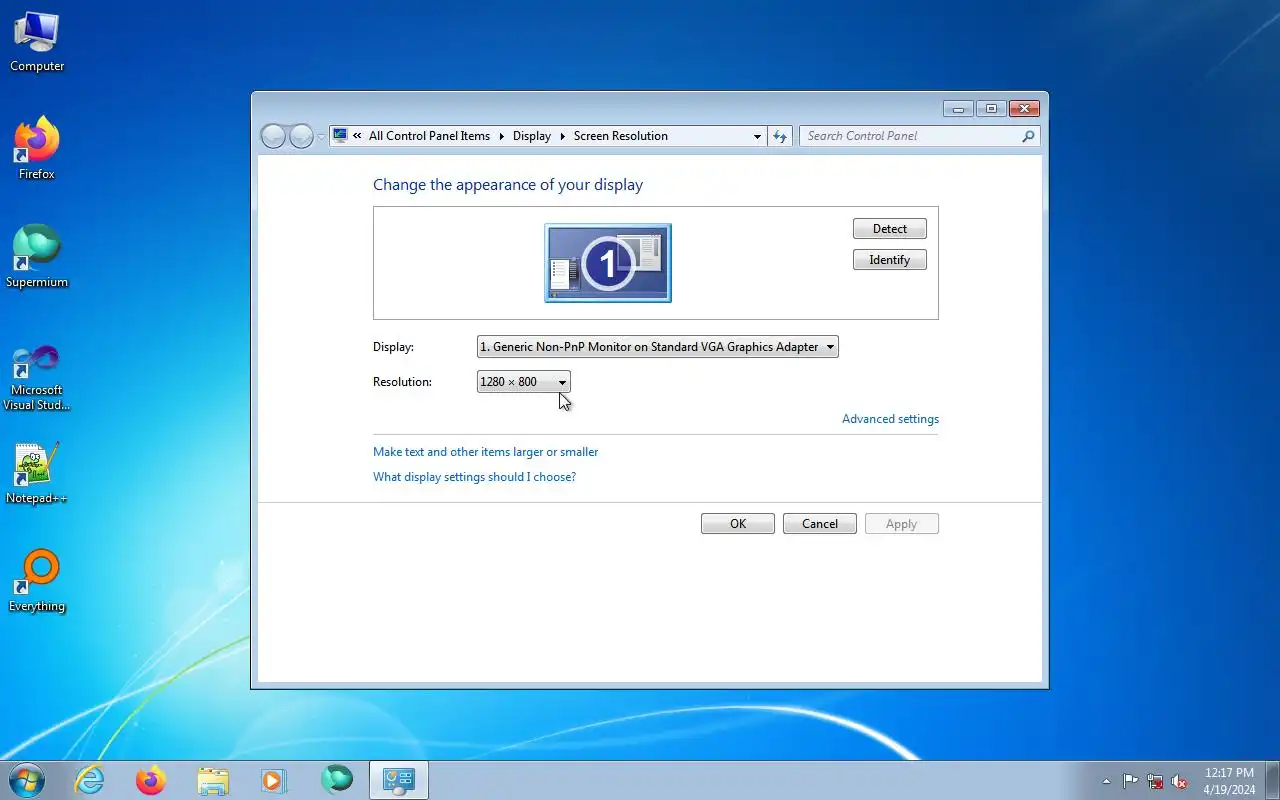Image resolution: width=1280 pixels, height=800 pixels.
Task: Navigate to Display breadcrumb
Action: (532, 136)
